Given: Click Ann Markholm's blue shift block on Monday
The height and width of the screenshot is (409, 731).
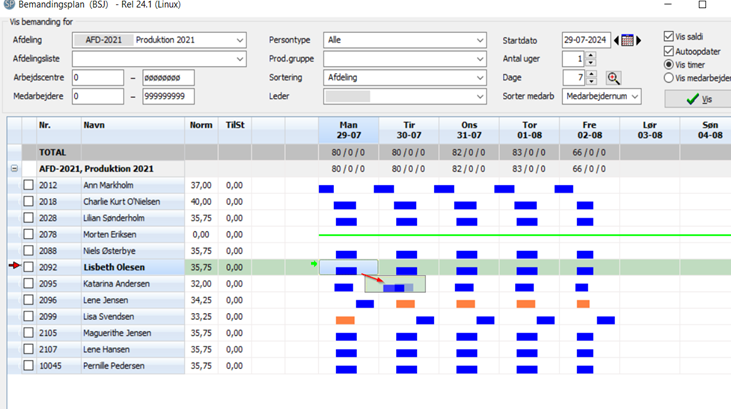Looking at the screenshot, I should point(326,189).
